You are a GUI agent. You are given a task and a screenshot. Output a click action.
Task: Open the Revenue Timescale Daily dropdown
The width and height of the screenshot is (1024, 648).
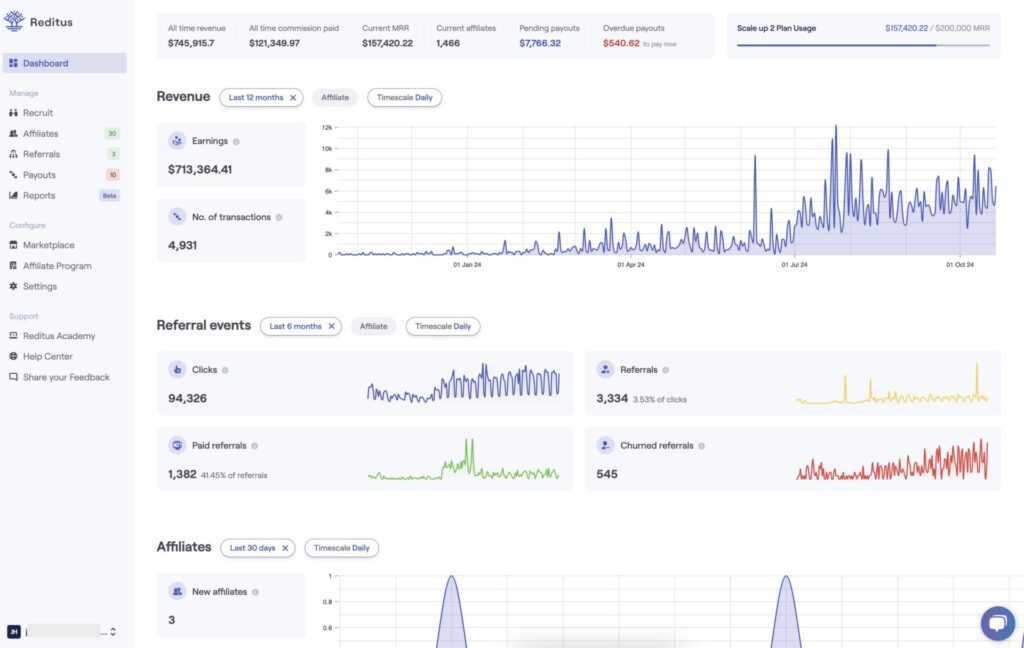[404, 98]
